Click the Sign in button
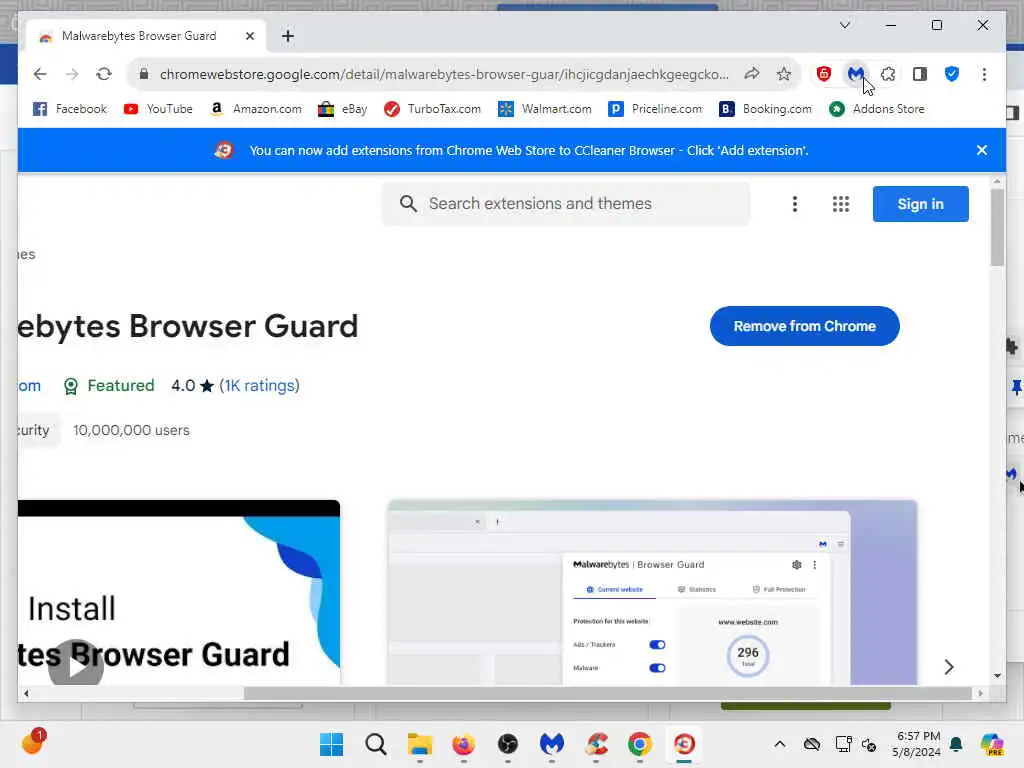 click(x=920, y=204)
